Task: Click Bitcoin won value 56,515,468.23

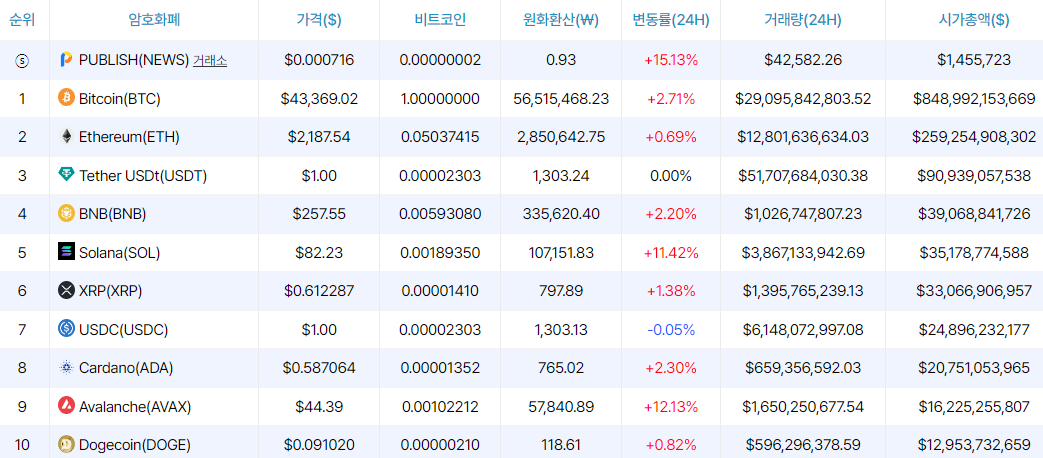Action: coord(561,99)
